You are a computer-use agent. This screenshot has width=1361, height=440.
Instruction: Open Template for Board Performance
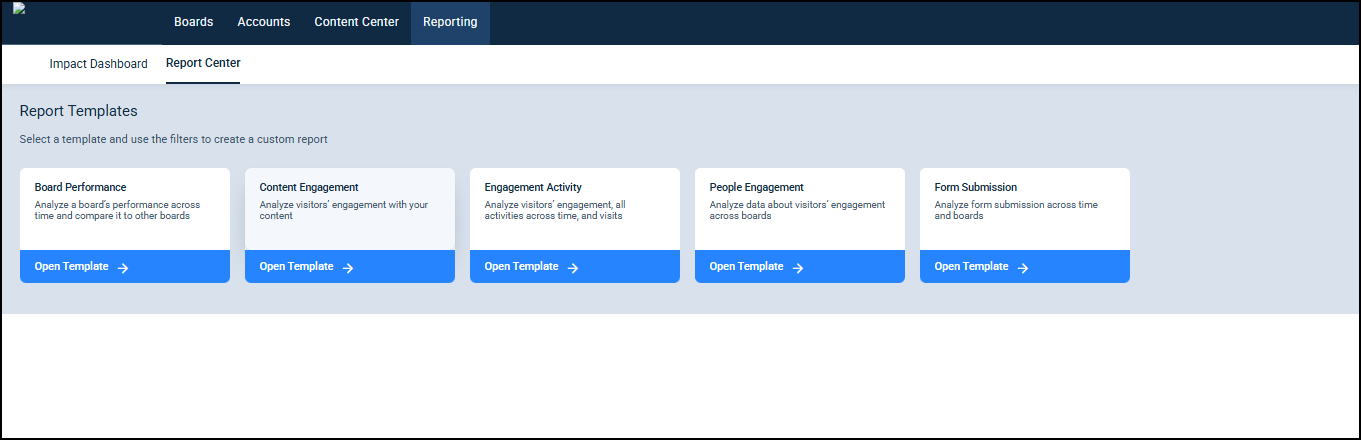[72, 267]
